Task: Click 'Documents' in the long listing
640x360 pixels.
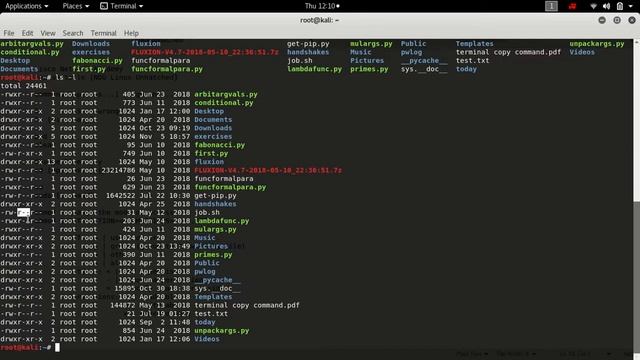Action: pyautogui.click(x=213, y=120)
